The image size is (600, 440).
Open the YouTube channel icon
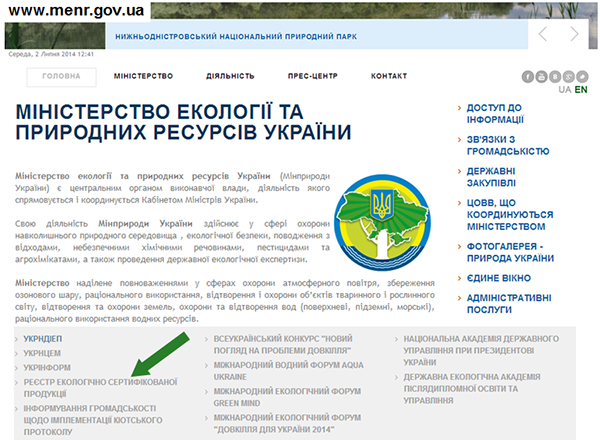click(541, 76)
